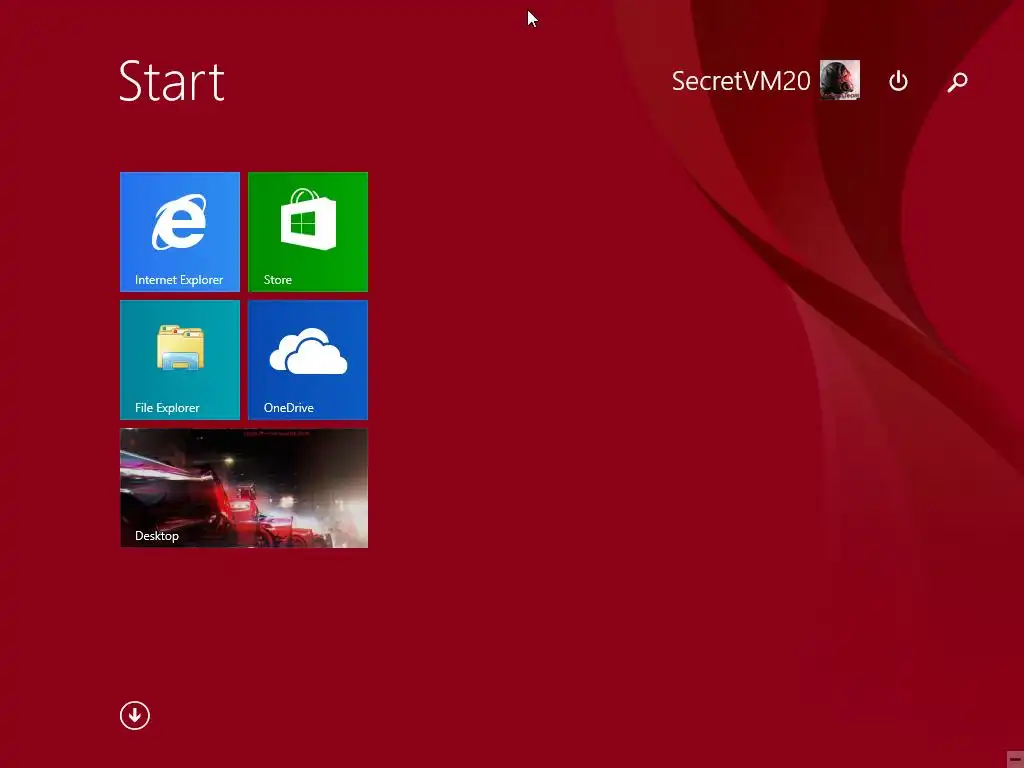Open search with magnifier icon

click(x=957, y=82)
